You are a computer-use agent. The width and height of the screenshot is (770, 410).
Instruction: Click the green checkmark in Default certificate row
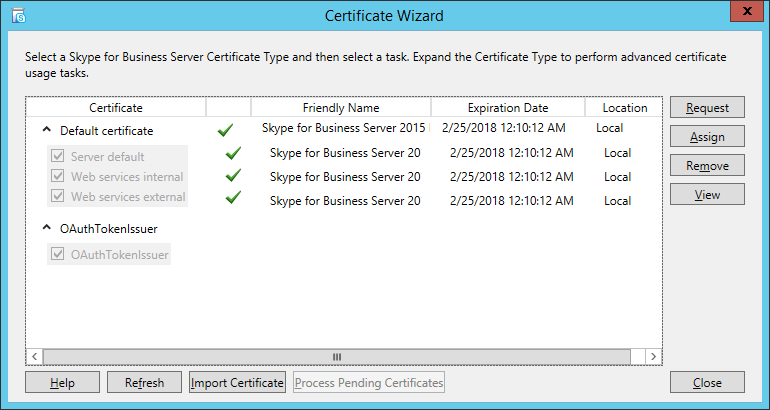225,130
